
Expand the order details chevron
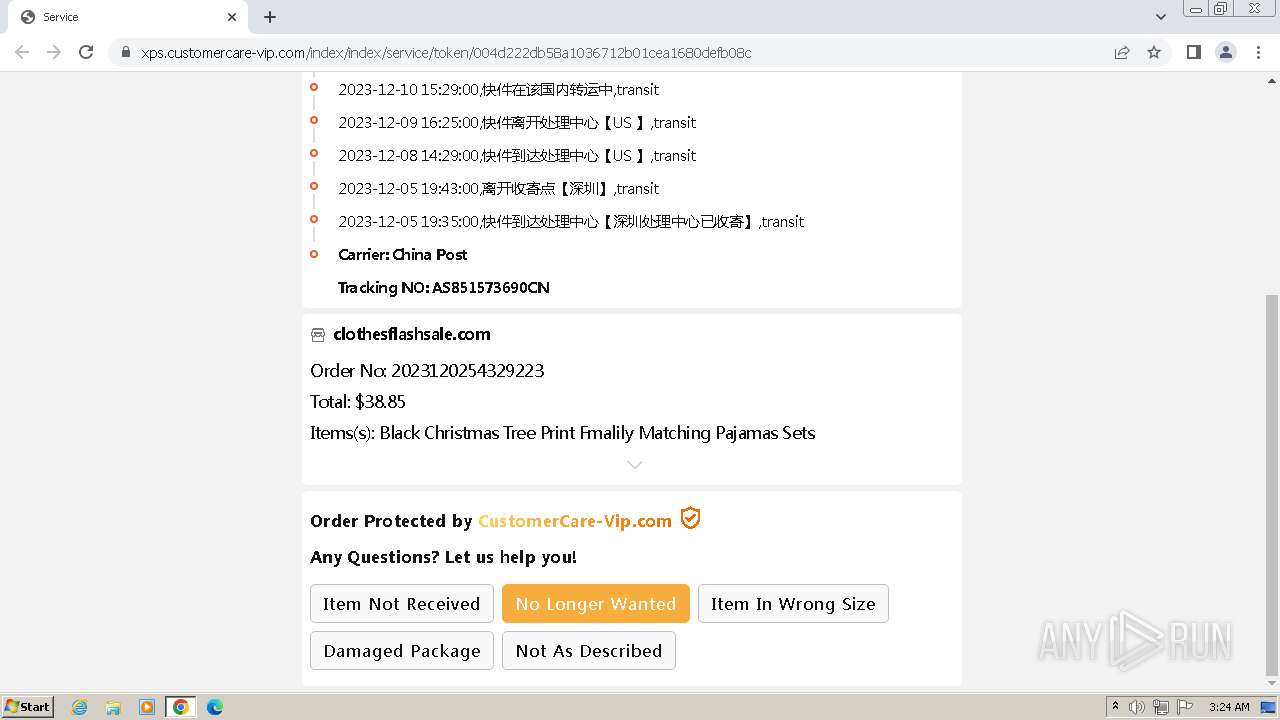coord(634,464)
